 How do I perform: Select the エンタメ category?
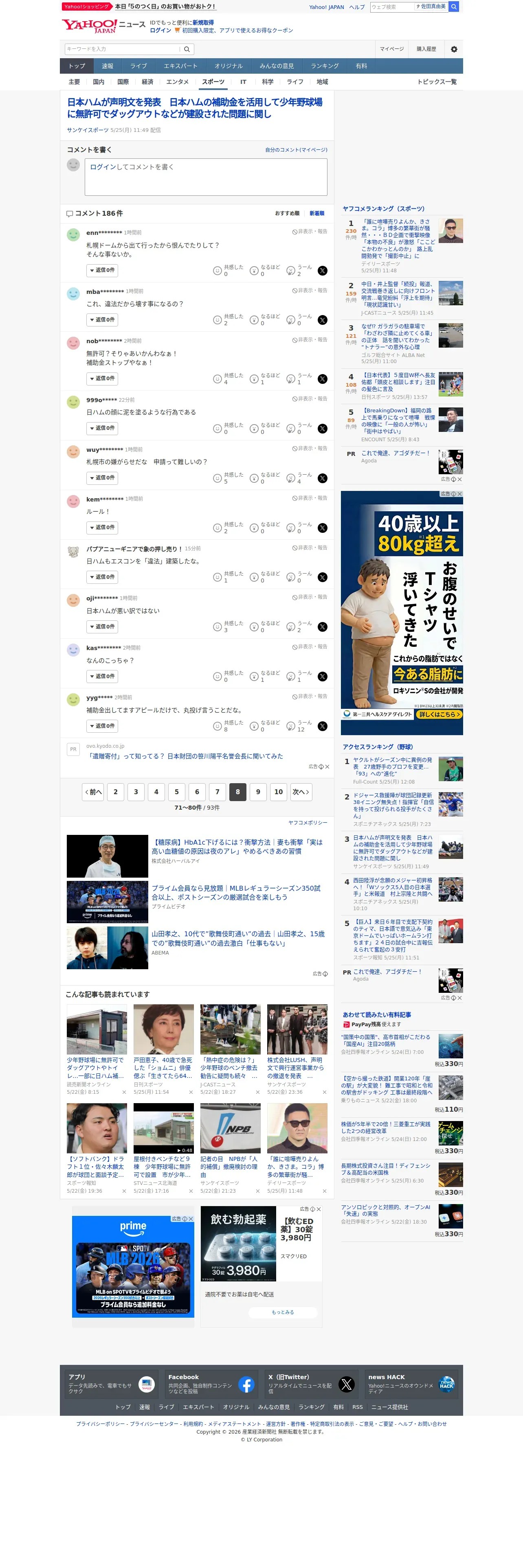(x=177, y=82)
